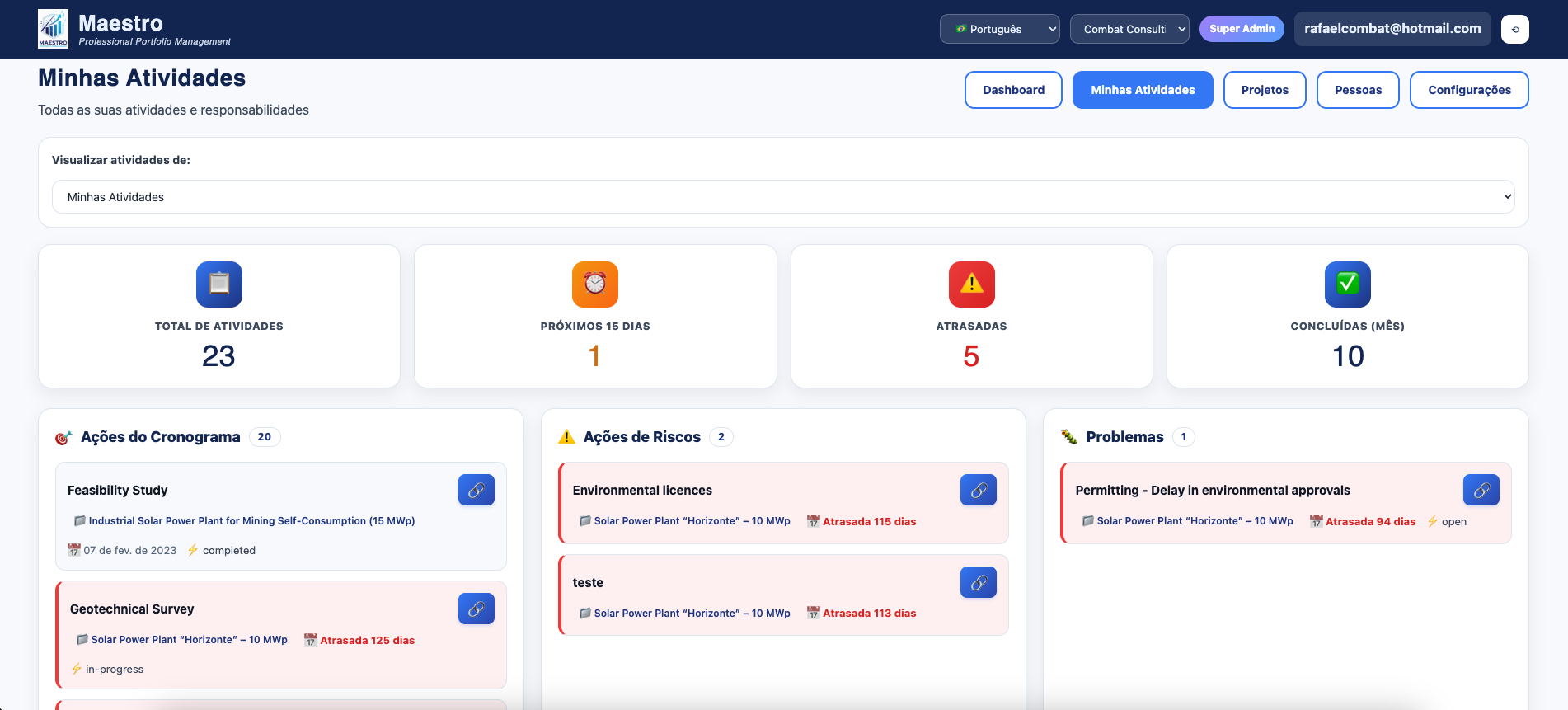Open link icon on Permitting problem card

(1481, 490)
